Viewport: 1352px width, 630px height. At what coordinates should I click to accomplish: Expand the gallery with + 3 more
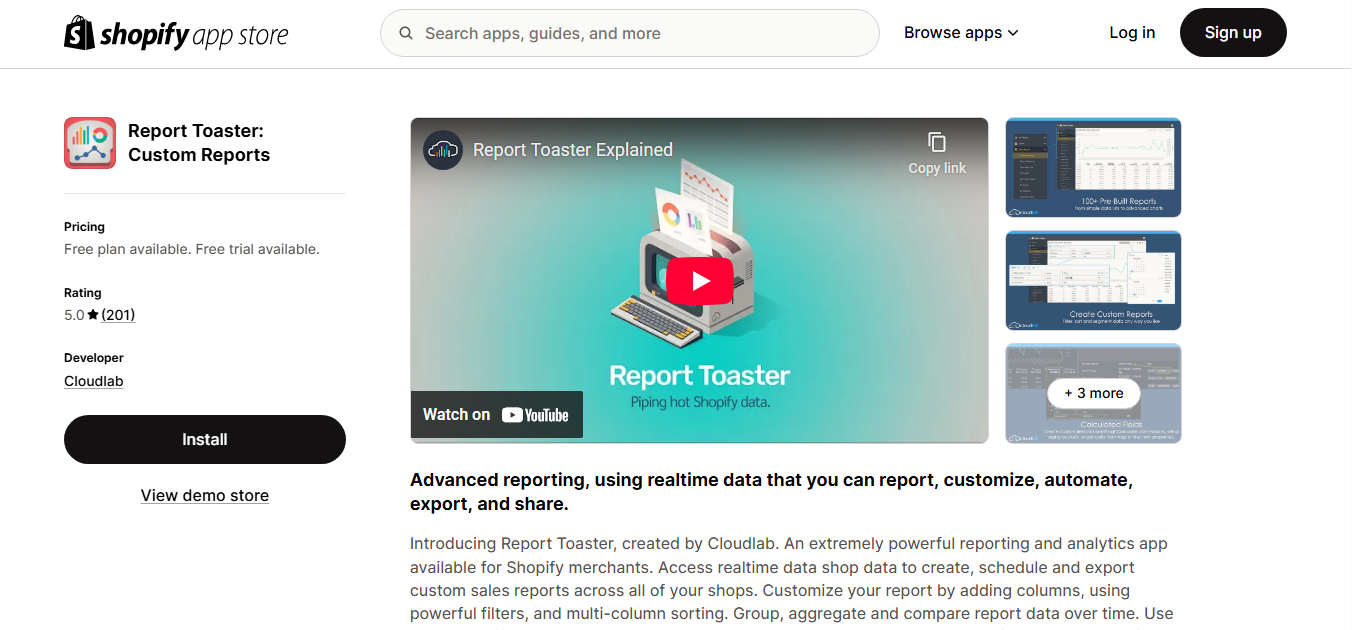click(x=1093, y=393)
